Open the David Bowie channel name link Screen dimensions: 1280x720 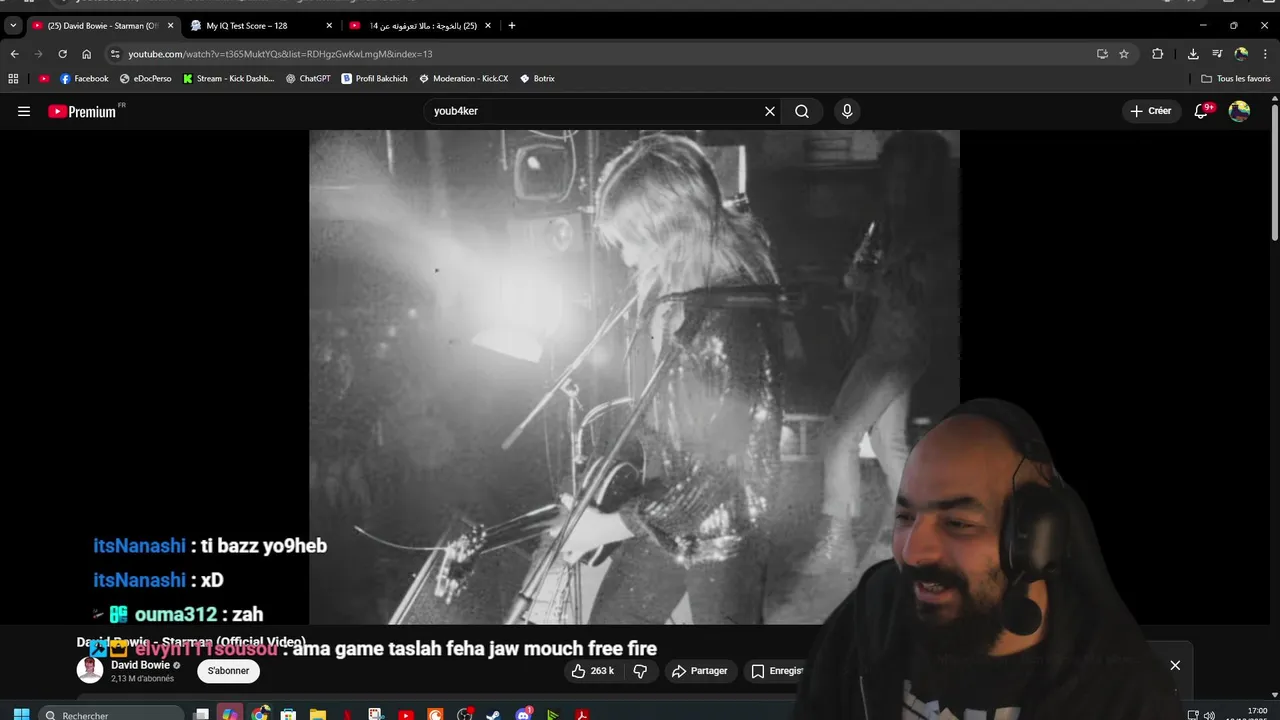[x=140, y=665]
